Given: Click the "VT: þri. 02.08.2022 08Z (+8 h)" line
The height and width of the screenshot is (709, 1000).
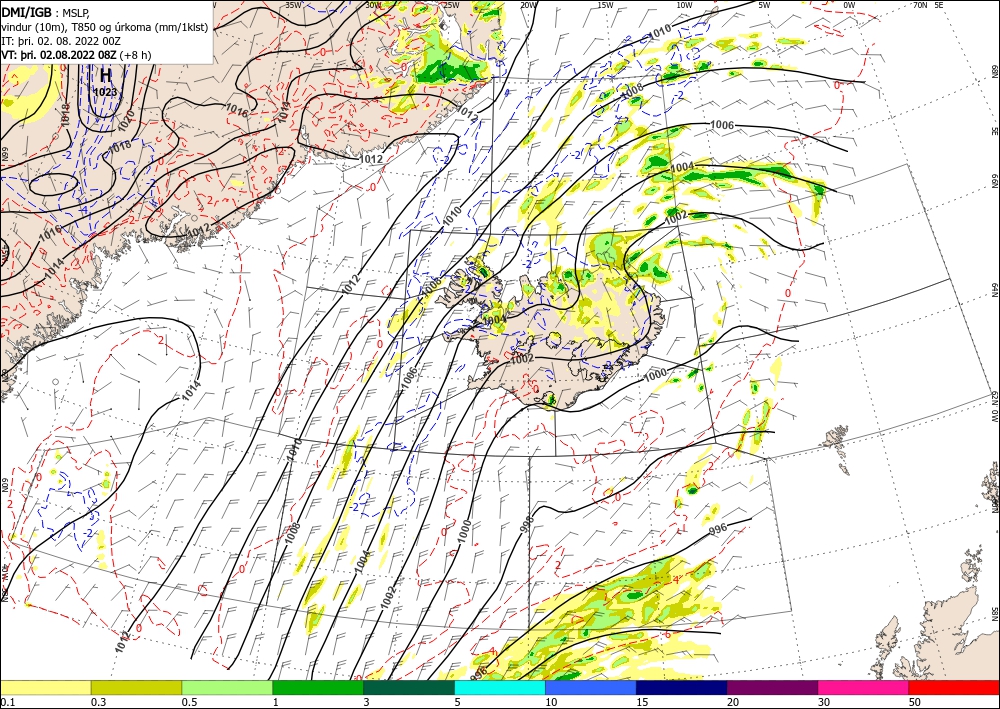Looking at the screenshot, I should click(76, 55).
